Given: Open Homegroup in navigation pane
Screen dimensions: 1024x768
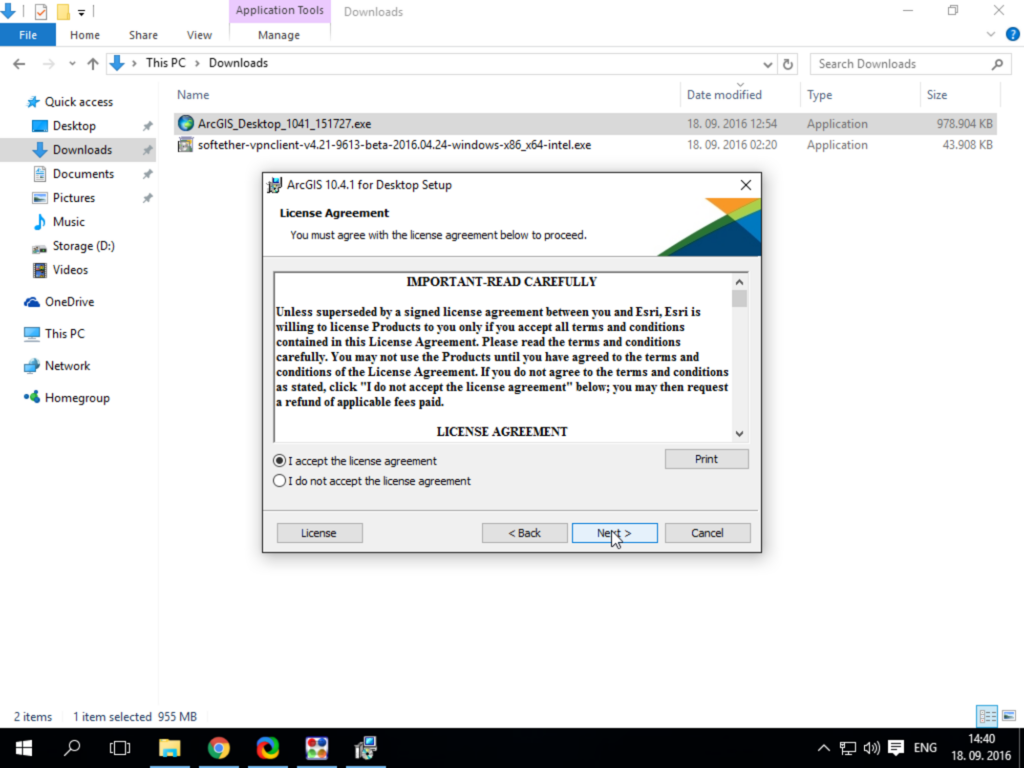Looking at the screenshot, I should pyautogui.click(x=77, y=398).
